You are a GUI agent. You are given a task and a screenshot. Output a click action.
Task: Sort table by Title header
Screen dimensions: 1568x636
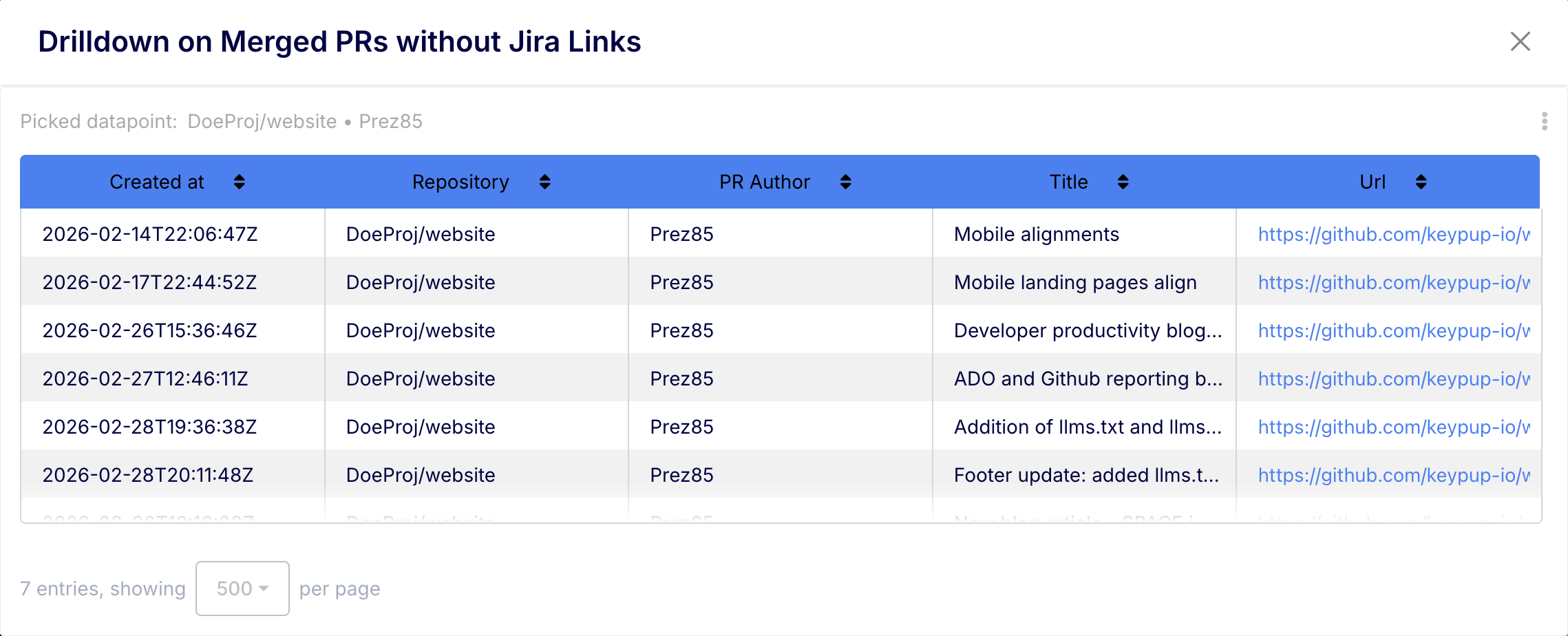click(1068, 182)
